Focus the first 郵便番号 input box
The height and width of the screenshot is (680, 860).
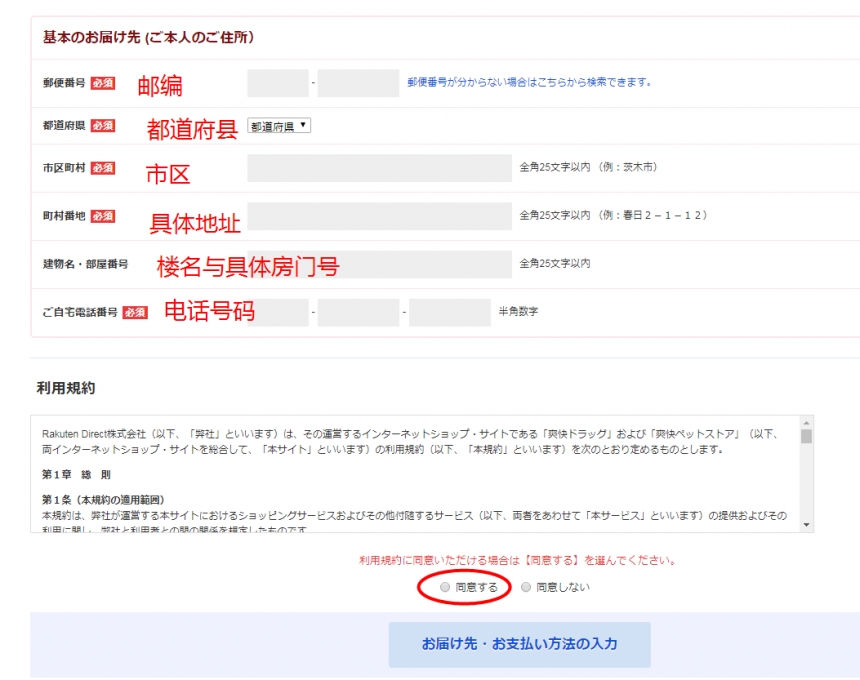(x=278, y=83)
